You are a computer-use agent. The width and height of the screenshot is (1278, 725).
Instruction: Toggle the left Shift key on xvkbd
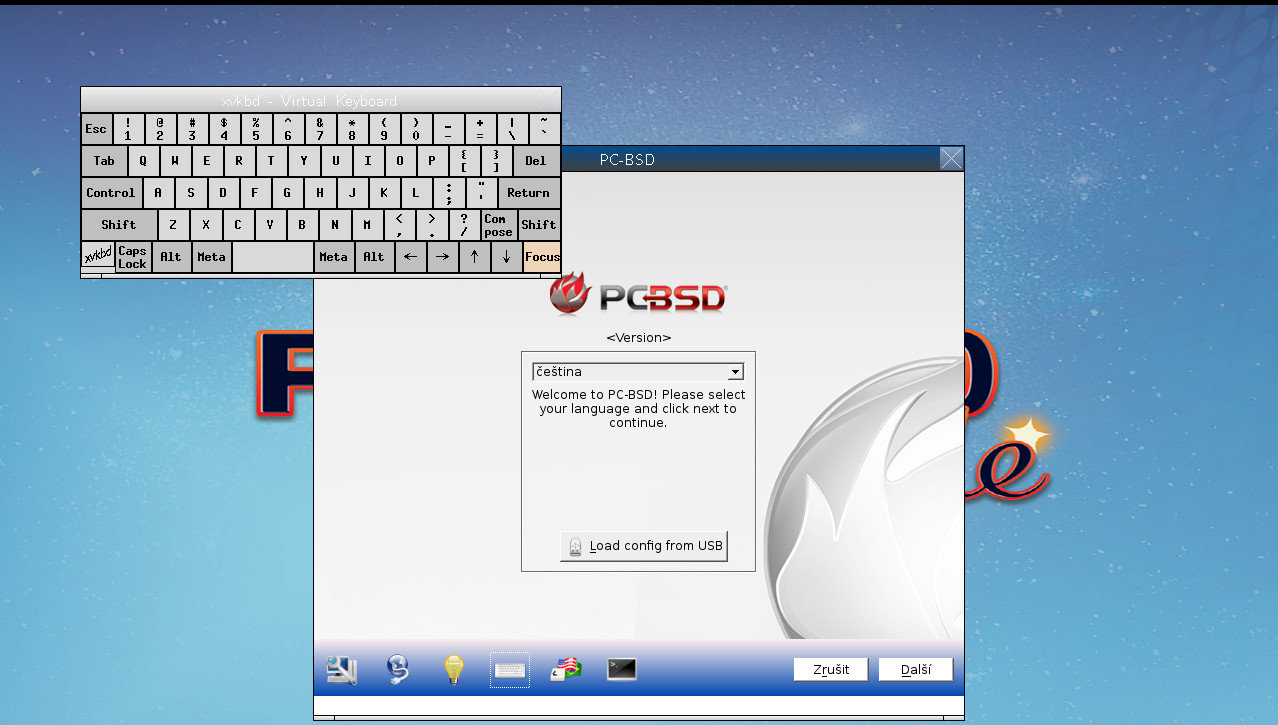point(118,224)
